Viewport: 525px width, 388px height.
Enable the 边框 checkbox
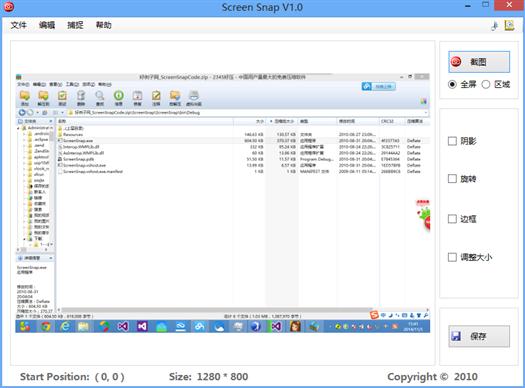[452, 219]
